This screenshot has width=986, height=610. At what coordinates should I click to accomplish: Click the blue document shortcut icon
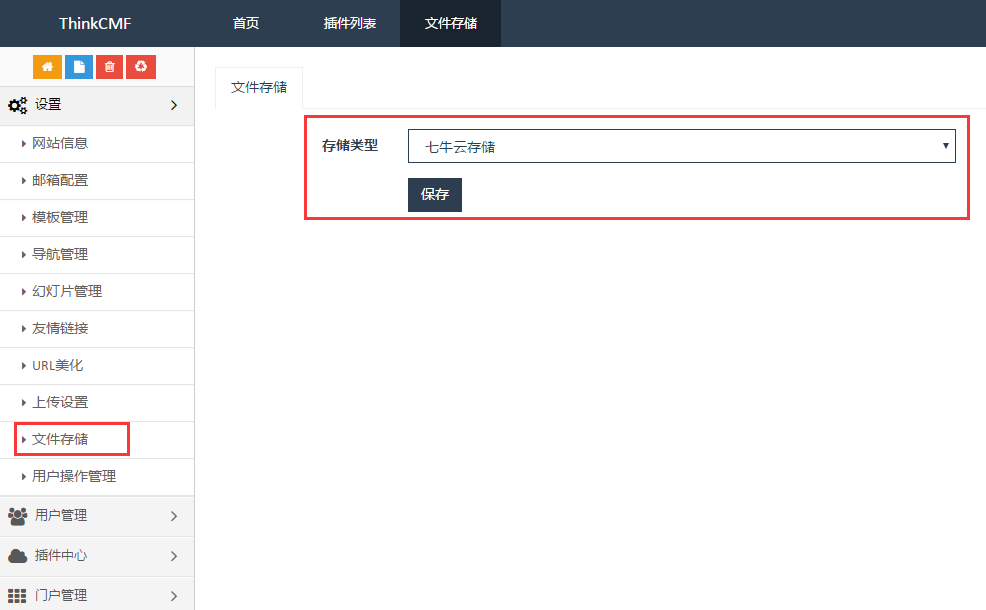click(79, 67)
